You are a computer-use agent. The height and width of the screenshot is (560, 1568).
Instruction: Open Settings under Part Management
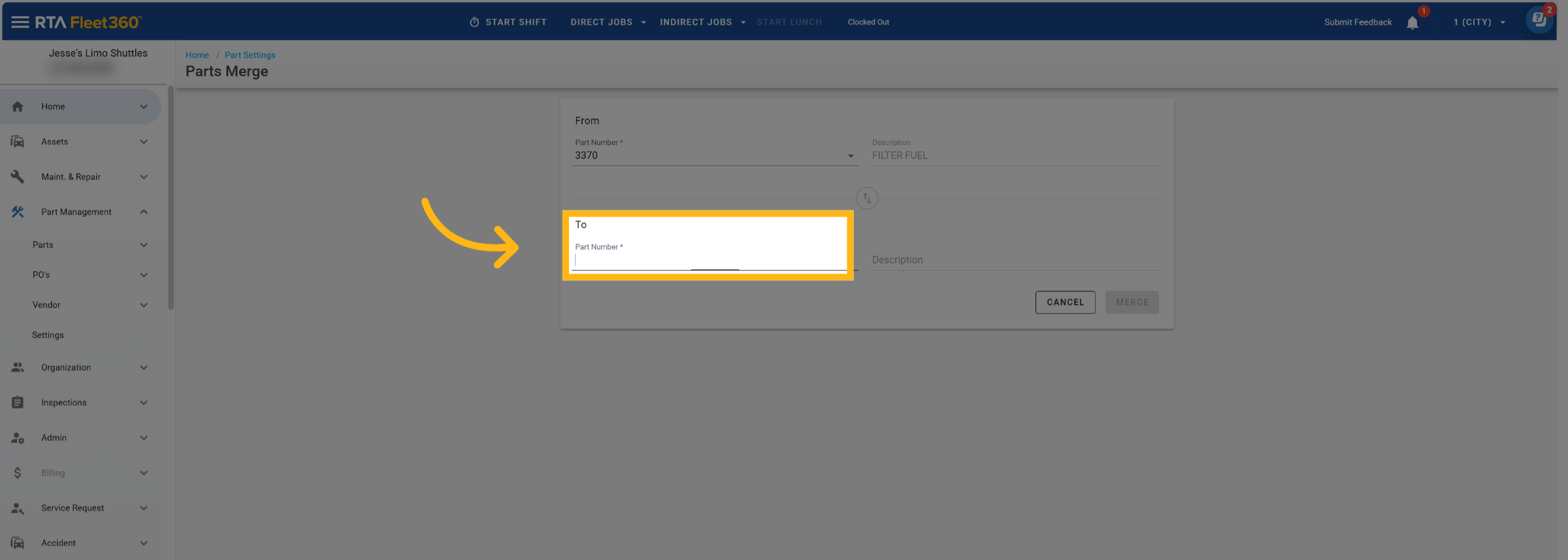pos(48,335)
